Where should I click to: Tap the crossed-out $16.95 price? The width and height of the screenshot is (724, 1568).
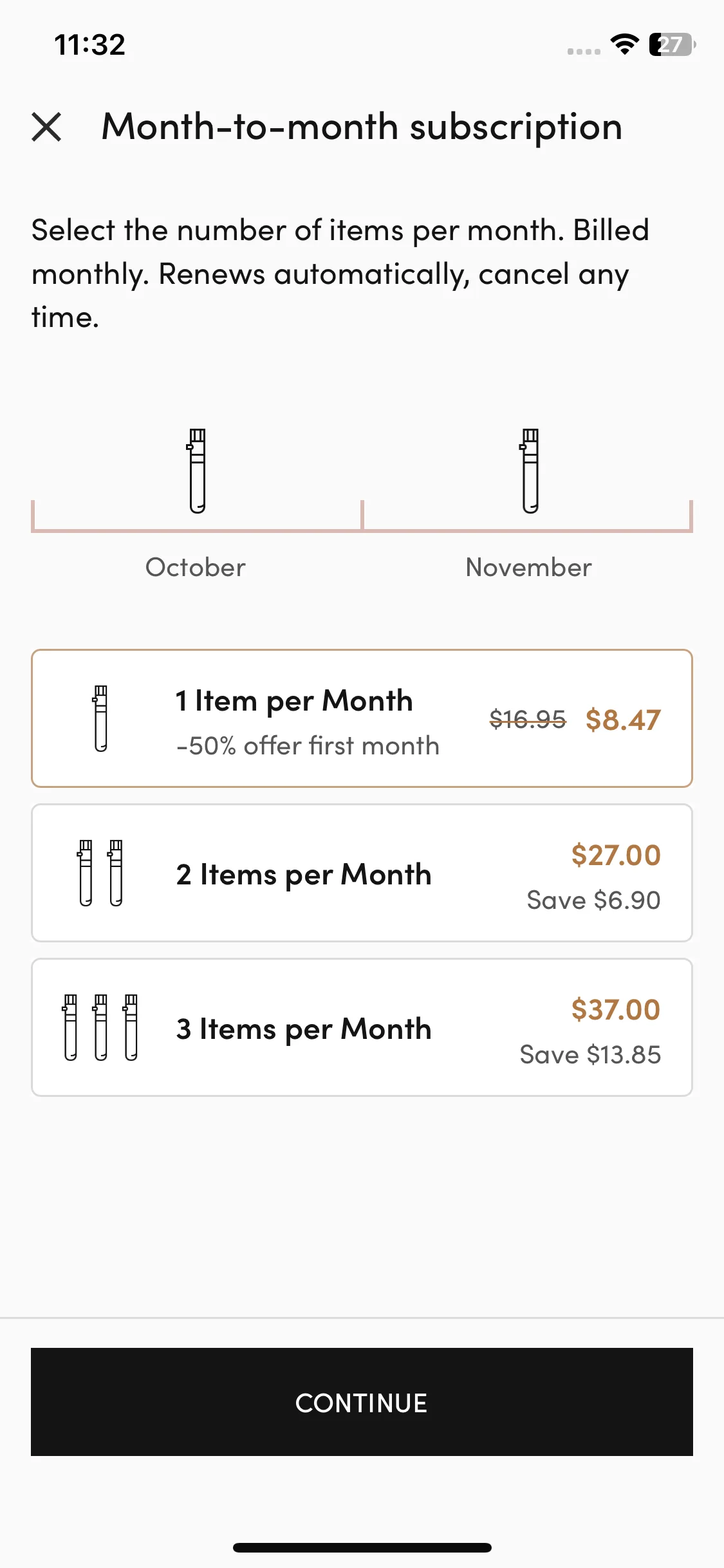click(528, 718)
